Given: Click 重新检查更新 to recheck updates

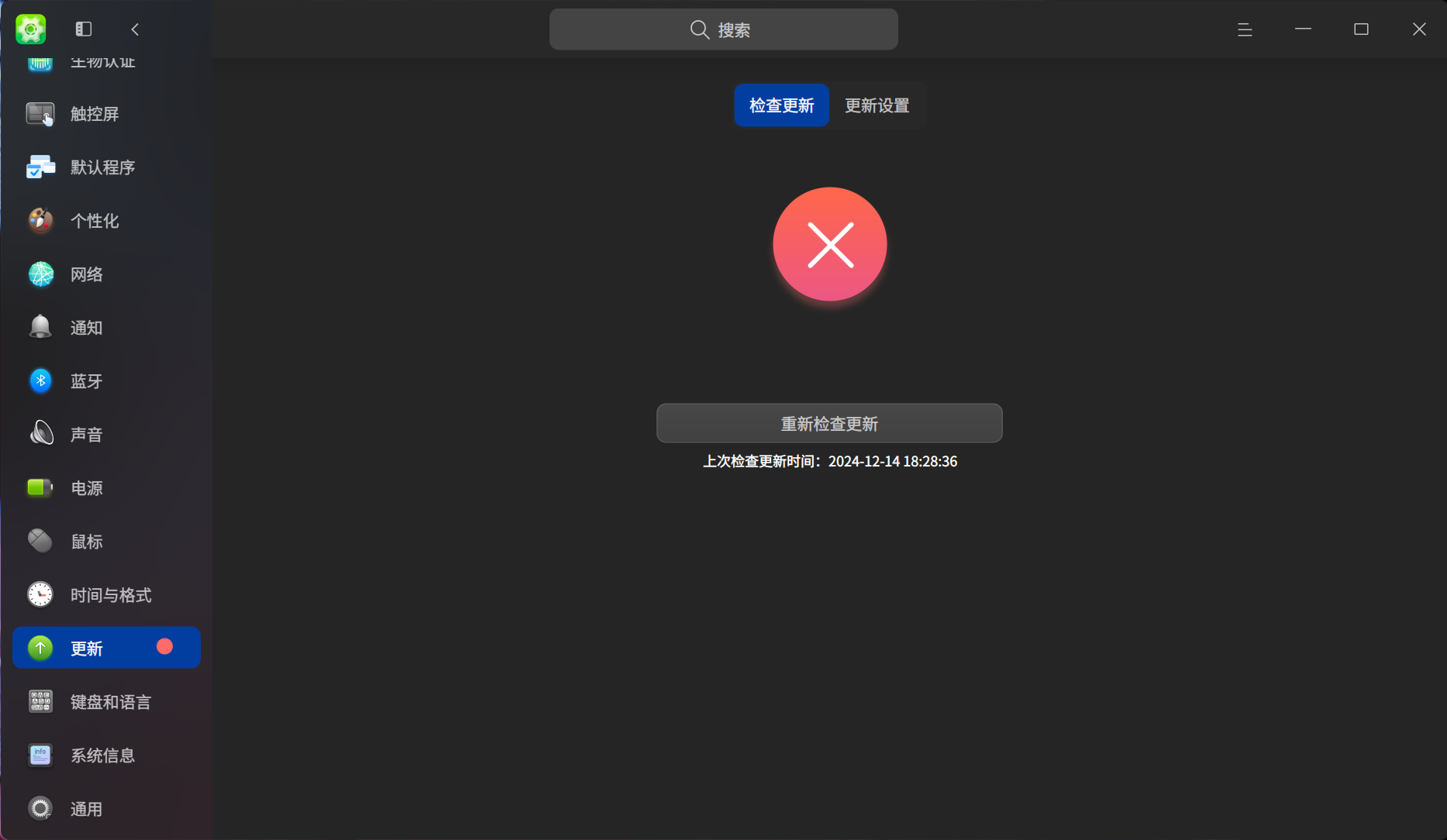Looking at the screenshot, I should pyautogui.click(x=829, y=423).
